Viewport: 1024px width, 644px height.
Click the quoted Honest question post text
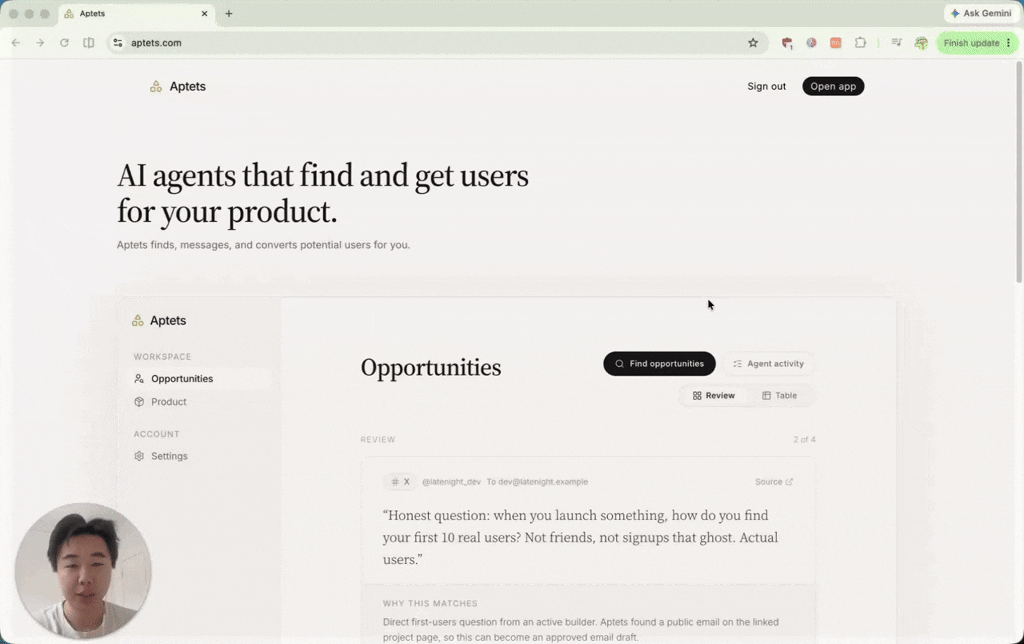[x=580, y=538]
